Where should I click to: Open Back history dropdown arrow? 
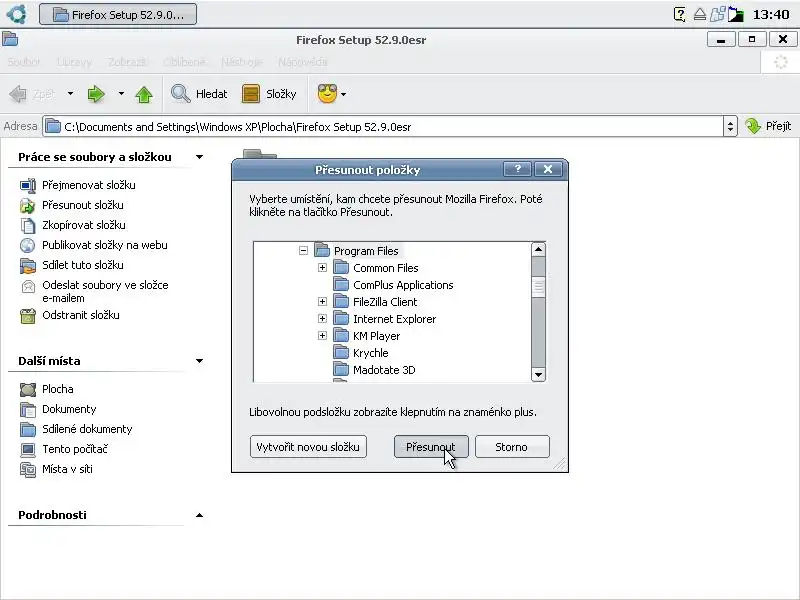(70, 94)
